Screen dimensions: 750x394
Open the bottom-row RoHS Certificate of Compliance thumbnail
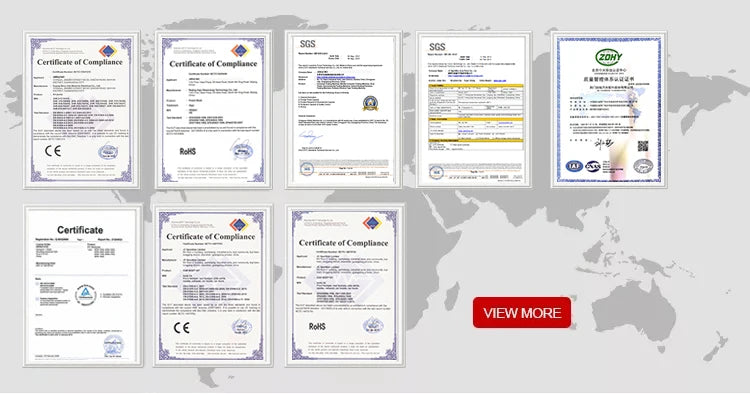click(345, 286)
